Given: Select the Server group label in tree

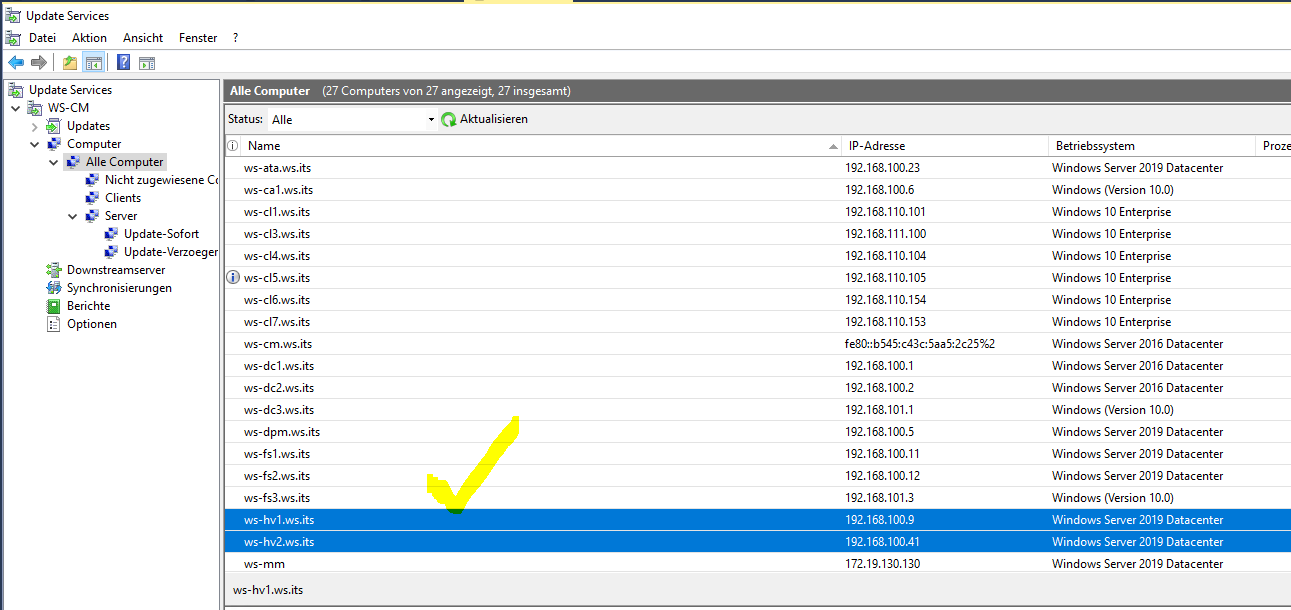Looking at the screenshot, I should (x=121, y=216).
